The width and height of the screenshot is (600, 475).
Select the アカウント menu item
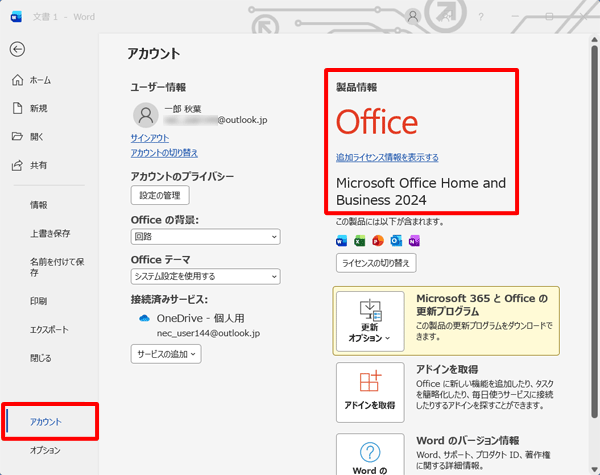pos(46,422)
